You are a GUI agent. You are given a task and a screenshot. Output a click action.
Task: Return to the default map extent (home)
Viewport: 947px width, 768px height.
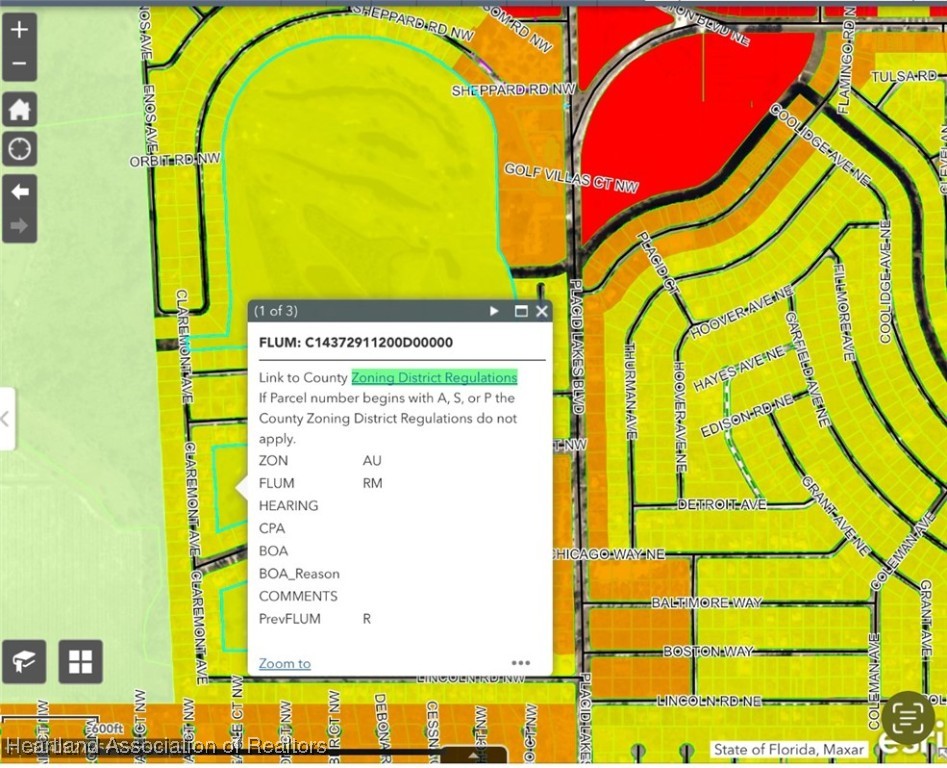click(x=20, y=109)
